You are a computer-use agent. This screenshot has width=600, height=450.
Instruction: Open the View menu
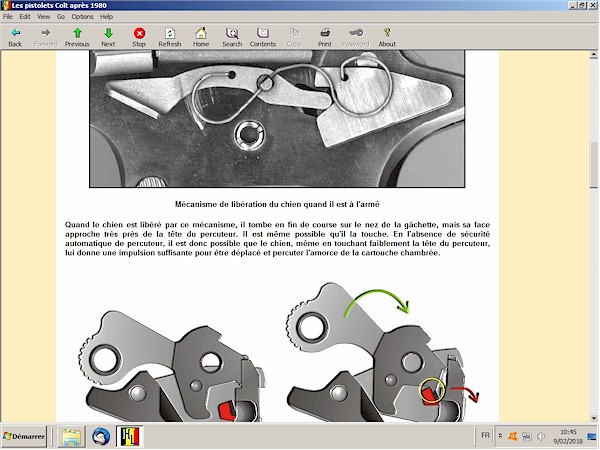[45, 17]
